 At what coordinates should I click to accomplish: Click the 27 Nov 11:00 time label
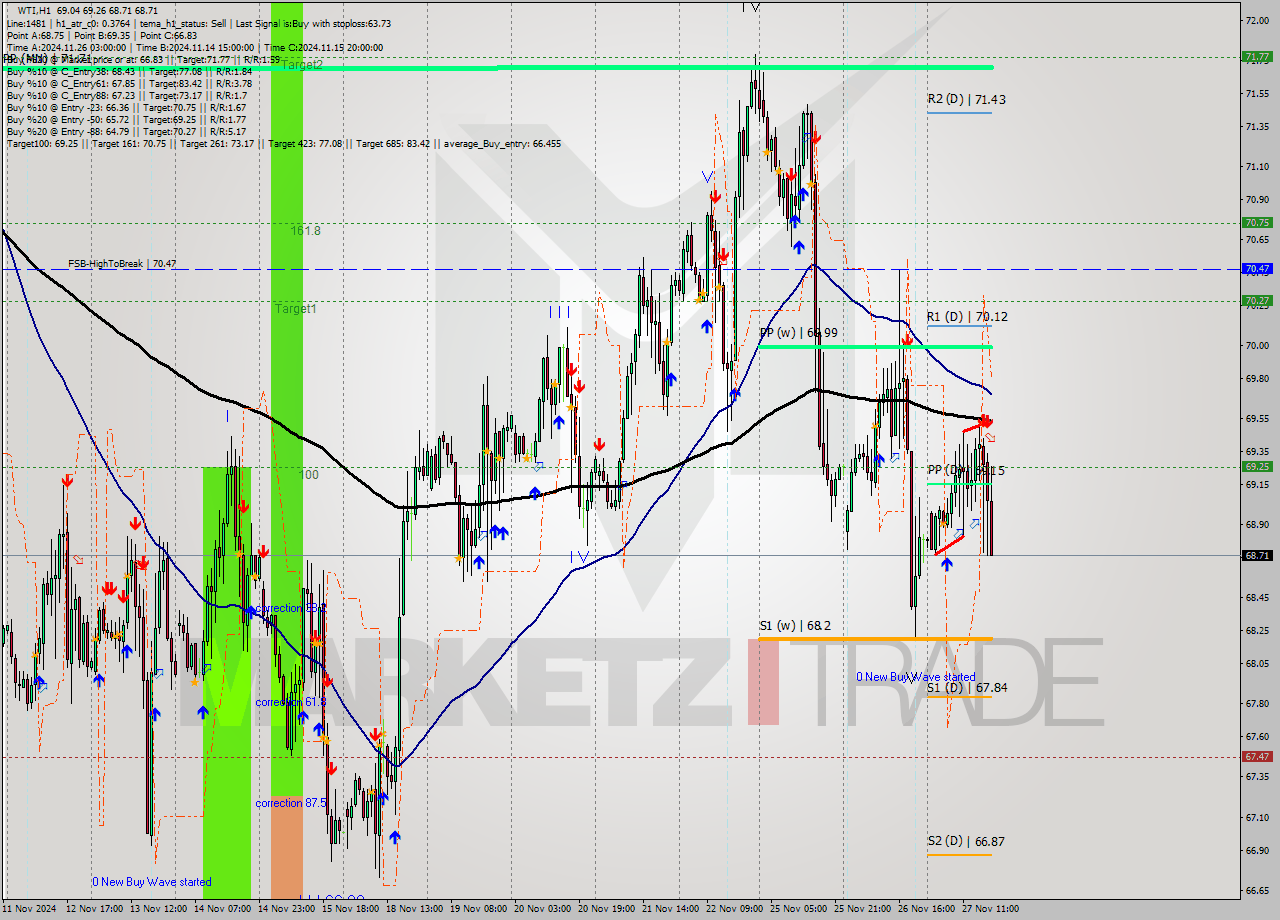[x=991, y=909]
